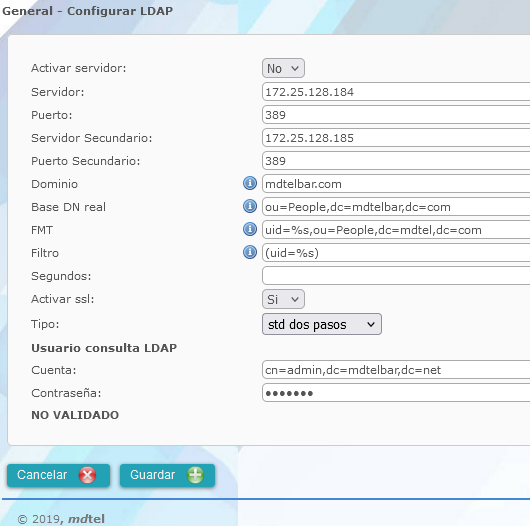
Task: Focus the Servidor IP field
Action: tap(396, 92)
